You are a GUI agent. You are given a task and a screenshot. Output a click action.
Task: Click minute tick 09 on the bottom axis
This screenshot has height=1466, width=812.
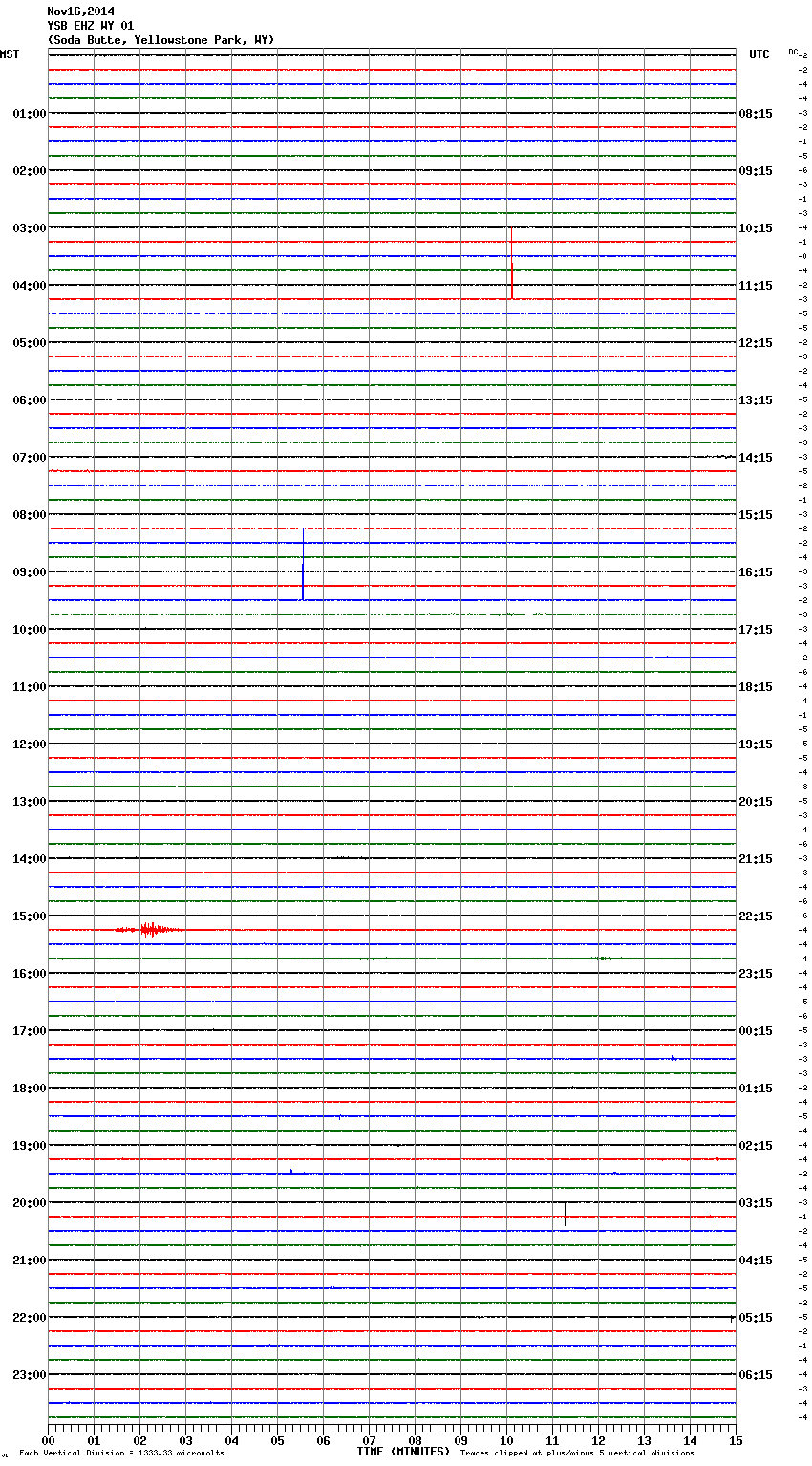click(x=460, y=1440)
